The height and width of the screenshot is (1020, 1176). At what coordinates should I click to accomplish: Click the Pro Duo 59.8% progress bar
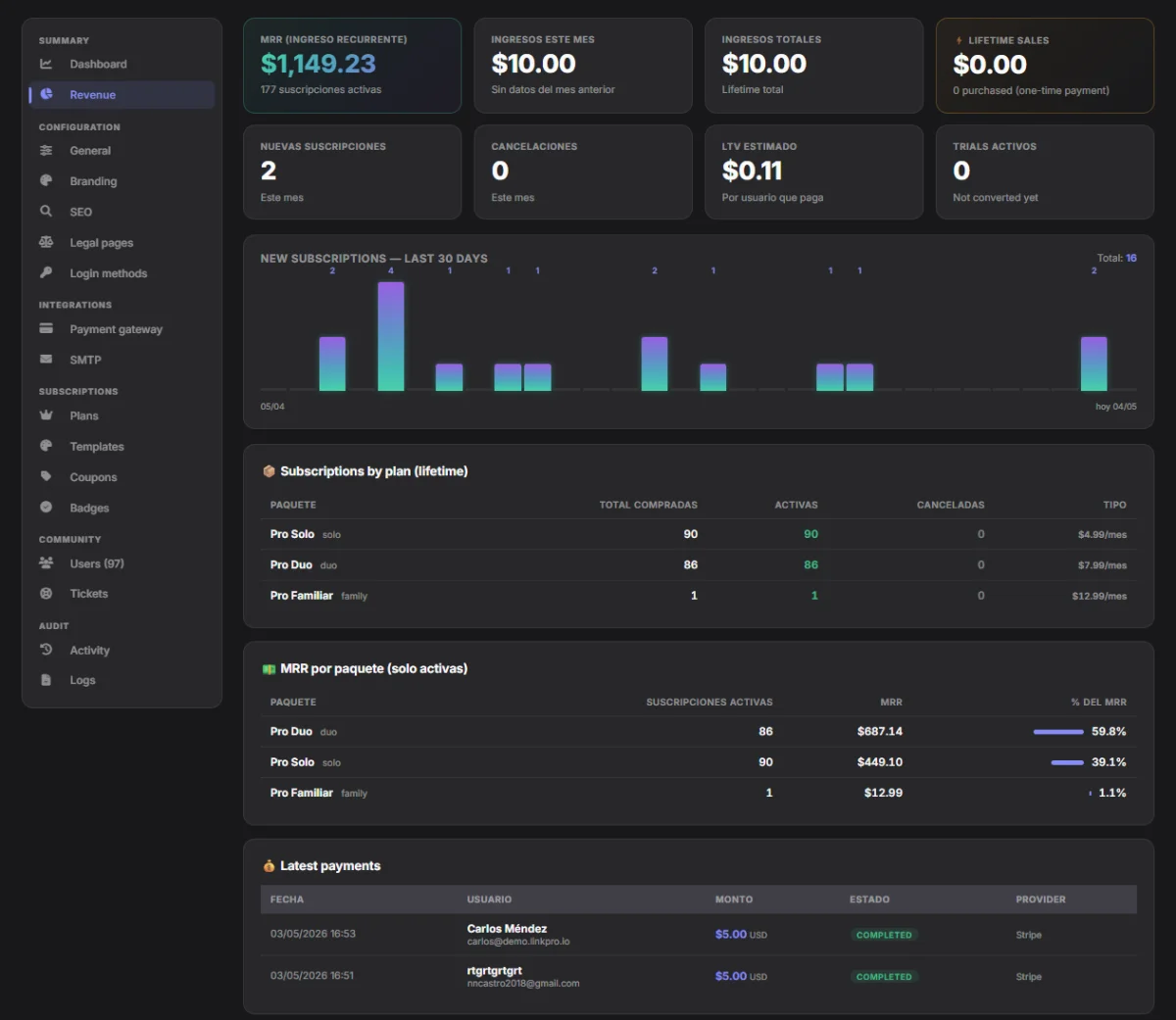[x=1058, y=732]
